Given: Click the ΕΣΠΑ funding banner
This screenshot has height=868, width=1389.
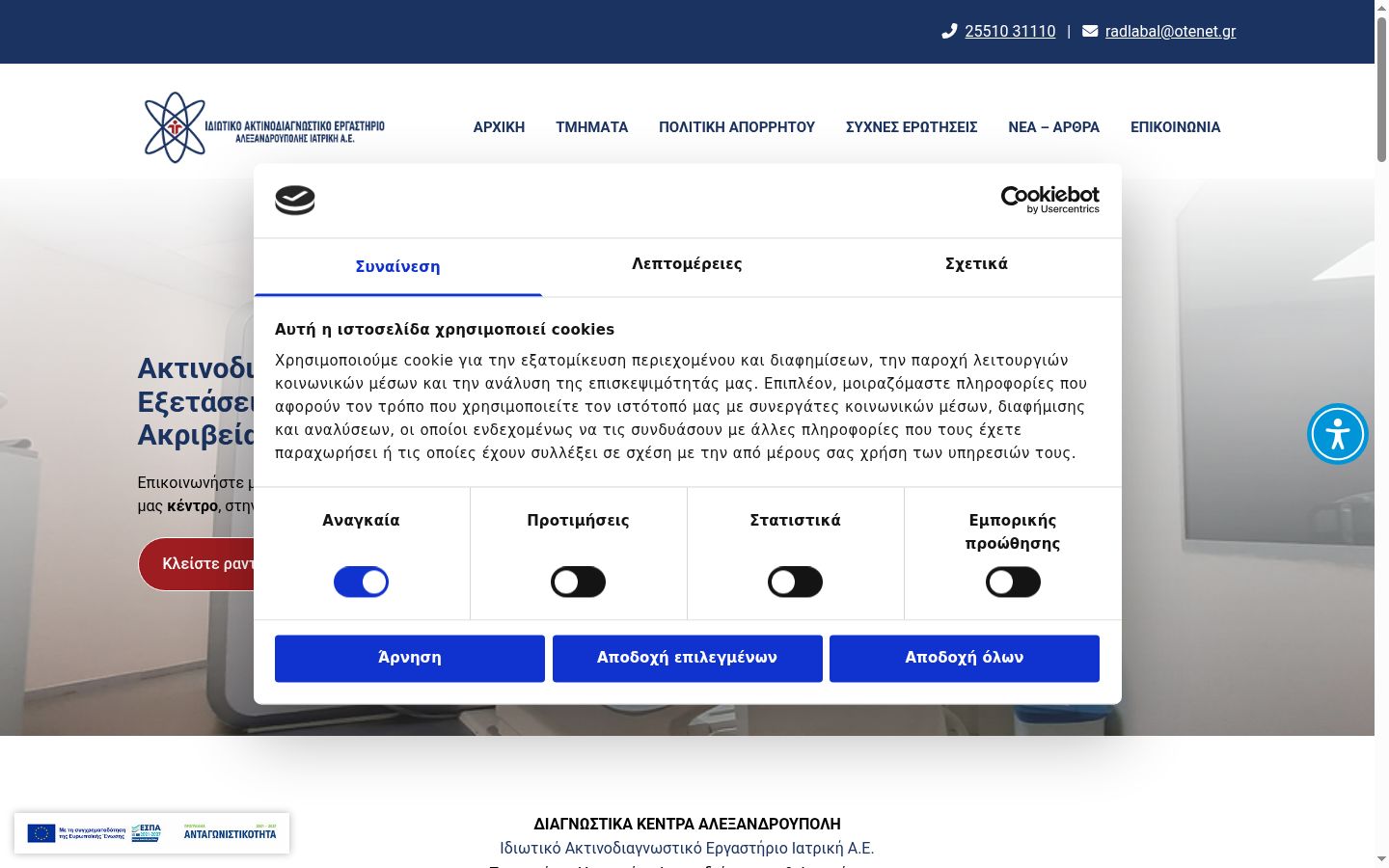Looking at the screenshot, I should [151, 833].
